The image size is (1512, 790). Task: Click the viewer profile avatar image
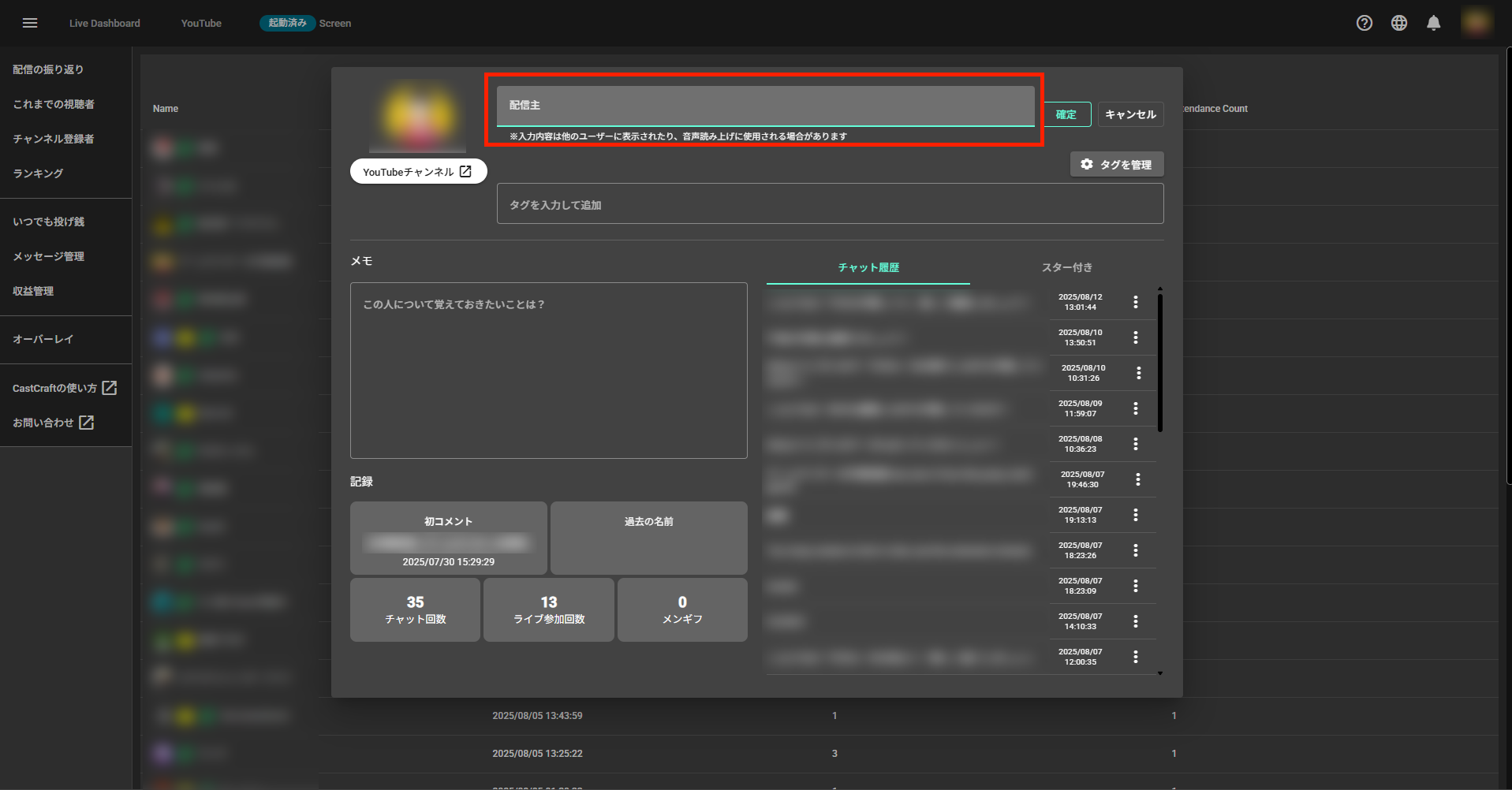point(418,115)
